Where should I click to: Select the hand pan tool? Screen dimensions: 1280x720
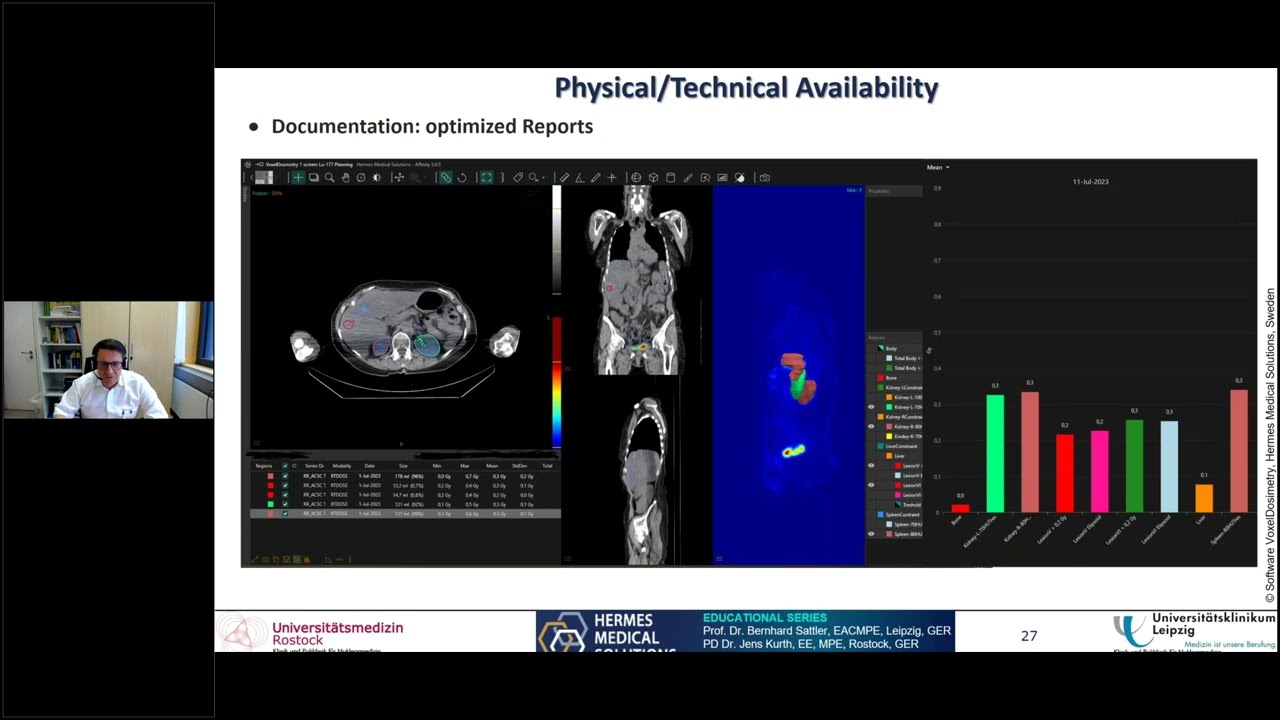tap(345, 177)
